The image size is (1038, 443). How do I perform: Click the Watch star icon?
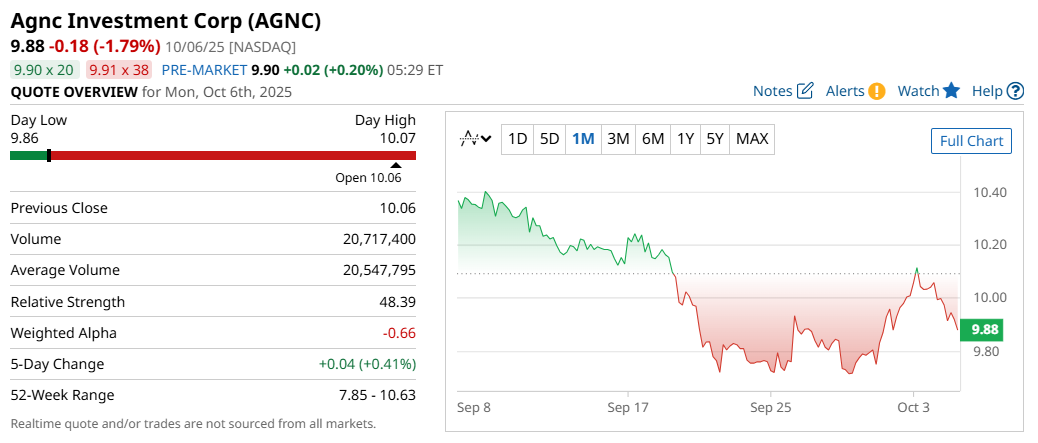click(x=951, y=91)
